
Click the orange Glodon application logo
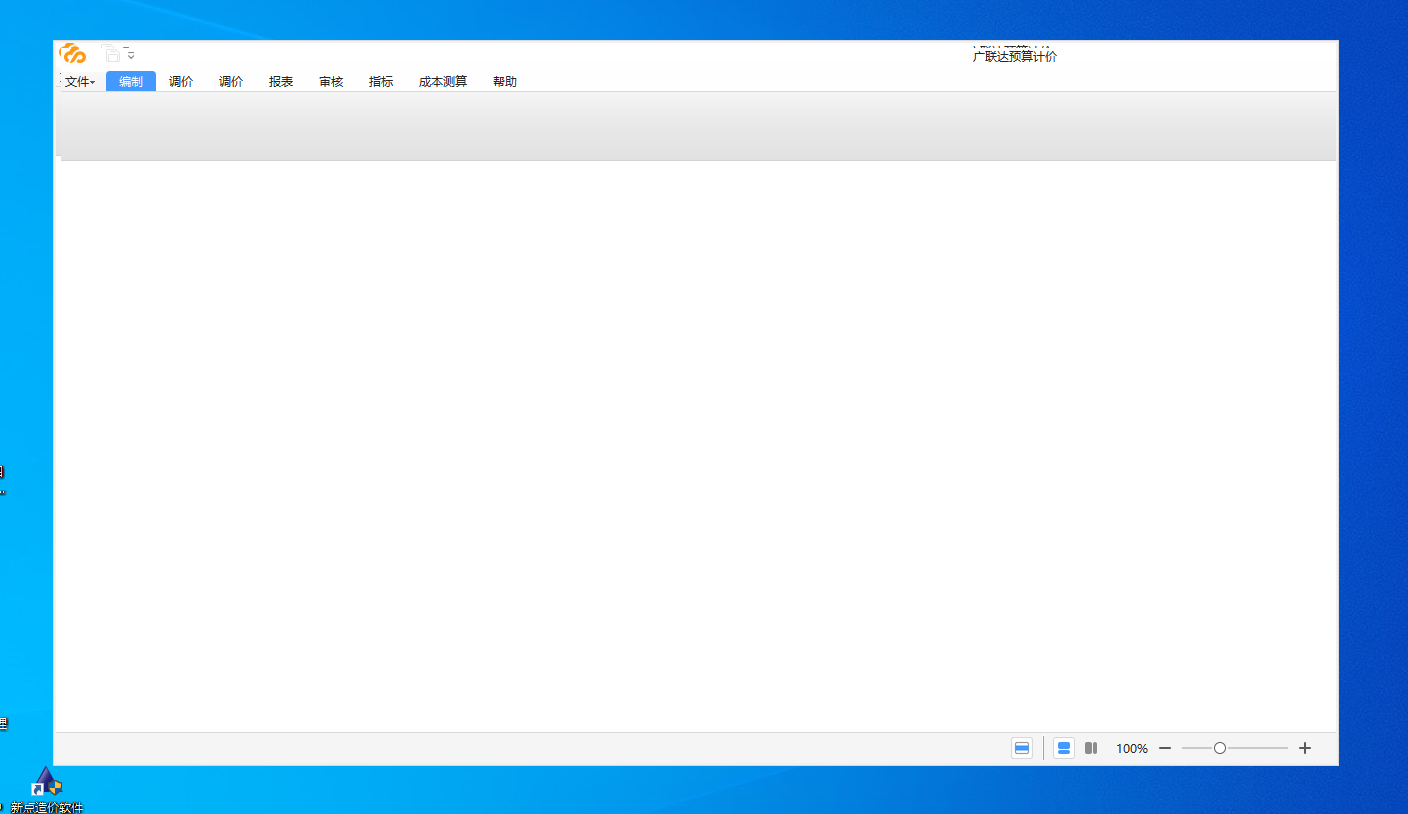pyautogui.click(x=73, y=54)
